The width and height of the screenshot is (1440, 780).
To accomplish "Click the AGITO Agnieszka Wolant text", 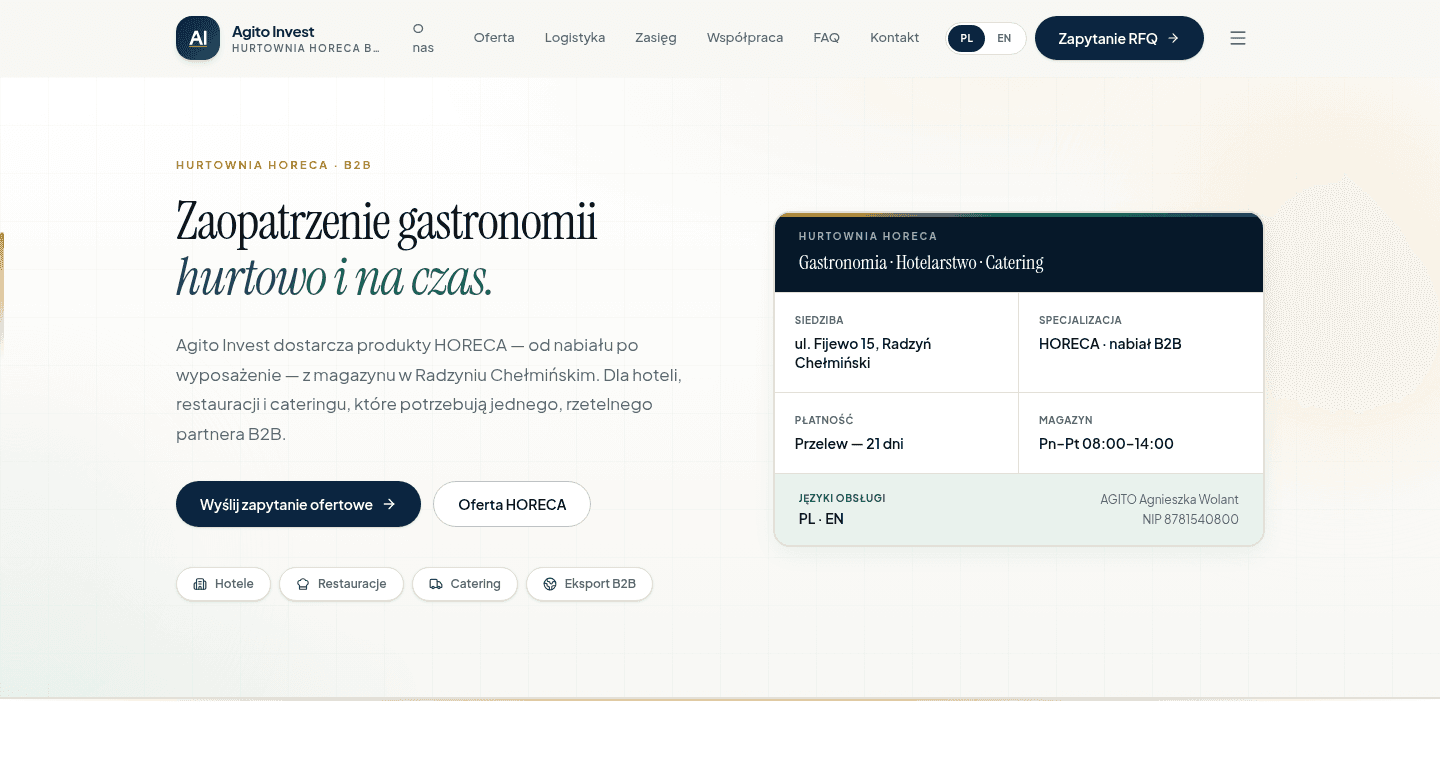I will 1169,499.
